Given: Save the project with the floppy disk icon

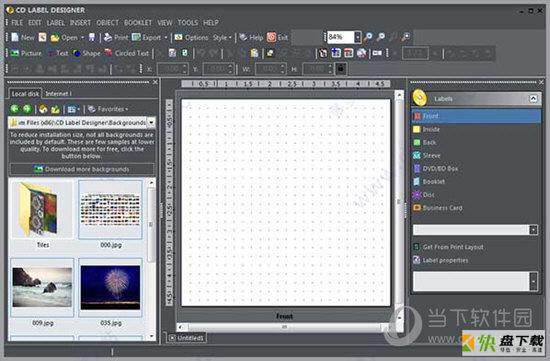Looking at the screenshot, I should 92,37.
